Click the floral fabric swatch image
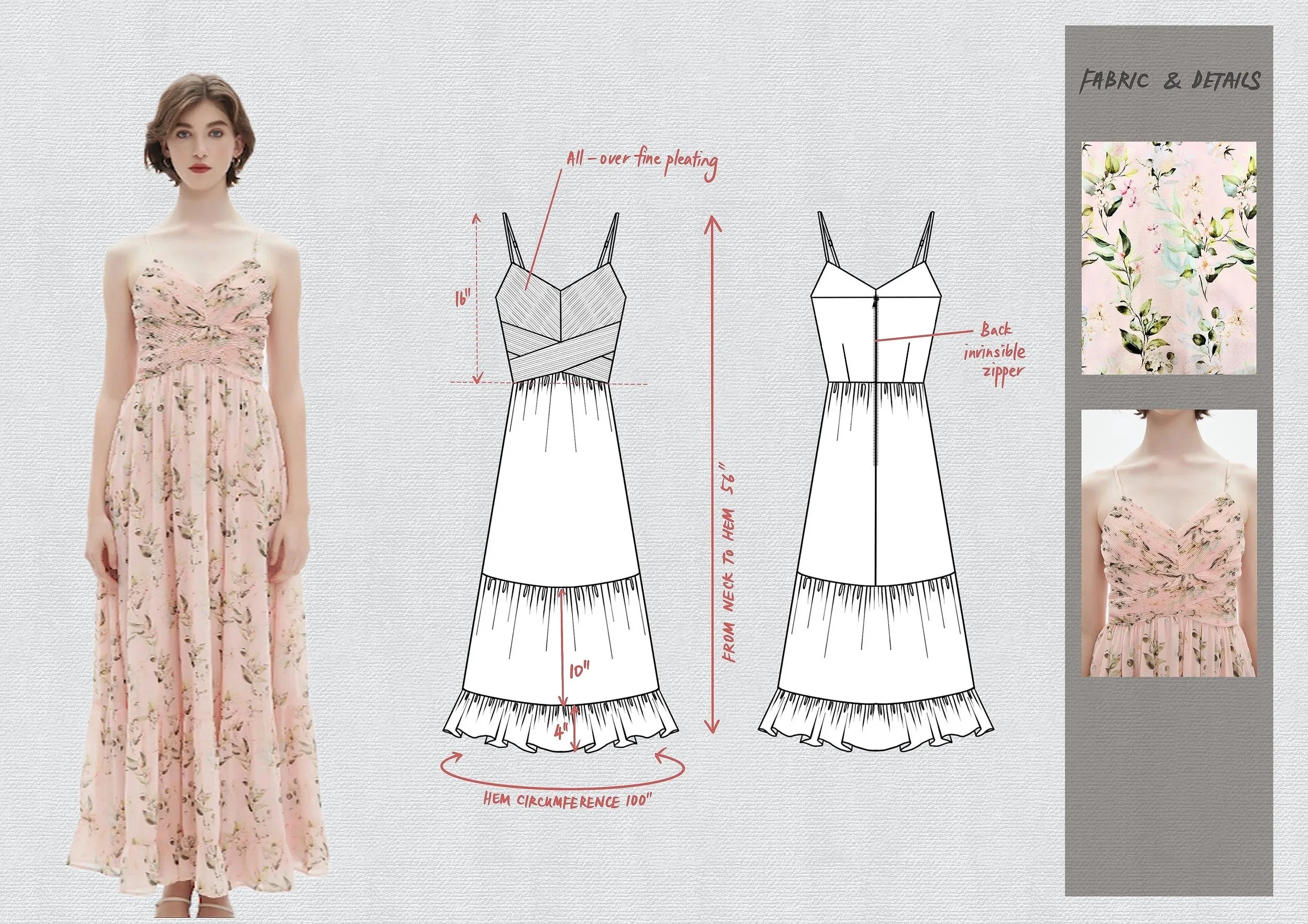Viewport: 1308px width, 924px height. pyautogui.click(x=1168, y=258)
